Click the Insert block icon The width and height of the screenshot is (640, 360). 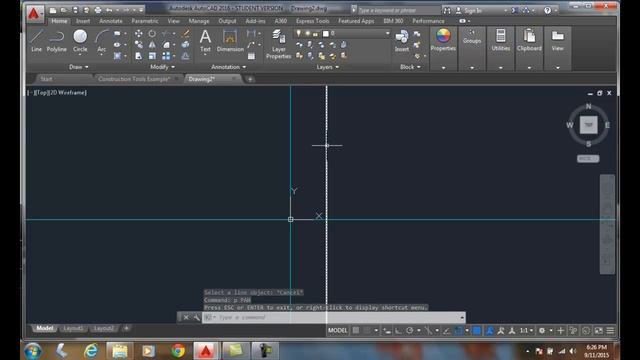click(402, 40)
